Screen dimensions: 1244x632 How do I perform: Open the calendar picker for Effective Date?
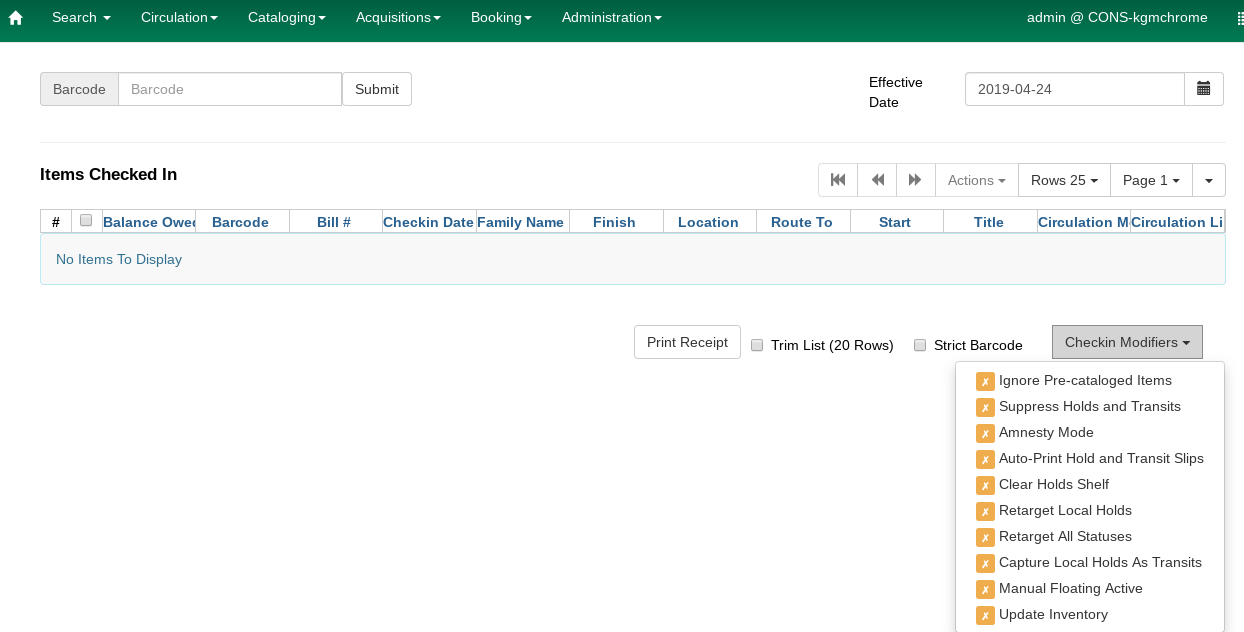(x=1204, y=89)
